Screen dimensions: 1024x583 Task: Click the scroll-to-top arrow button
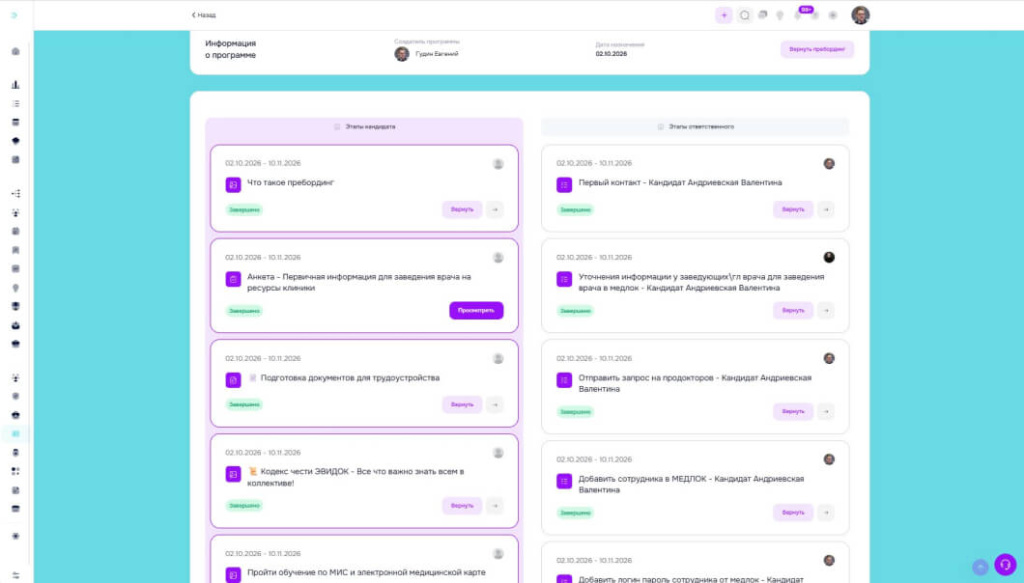coord(980,567)
